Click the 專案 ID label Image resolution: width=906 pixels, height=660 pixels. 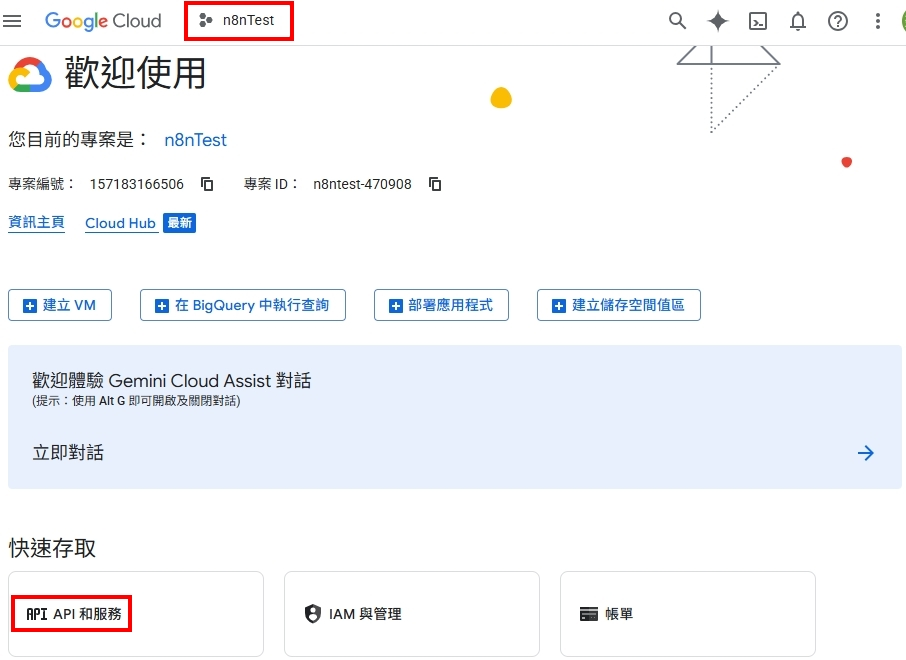point(270,184)
